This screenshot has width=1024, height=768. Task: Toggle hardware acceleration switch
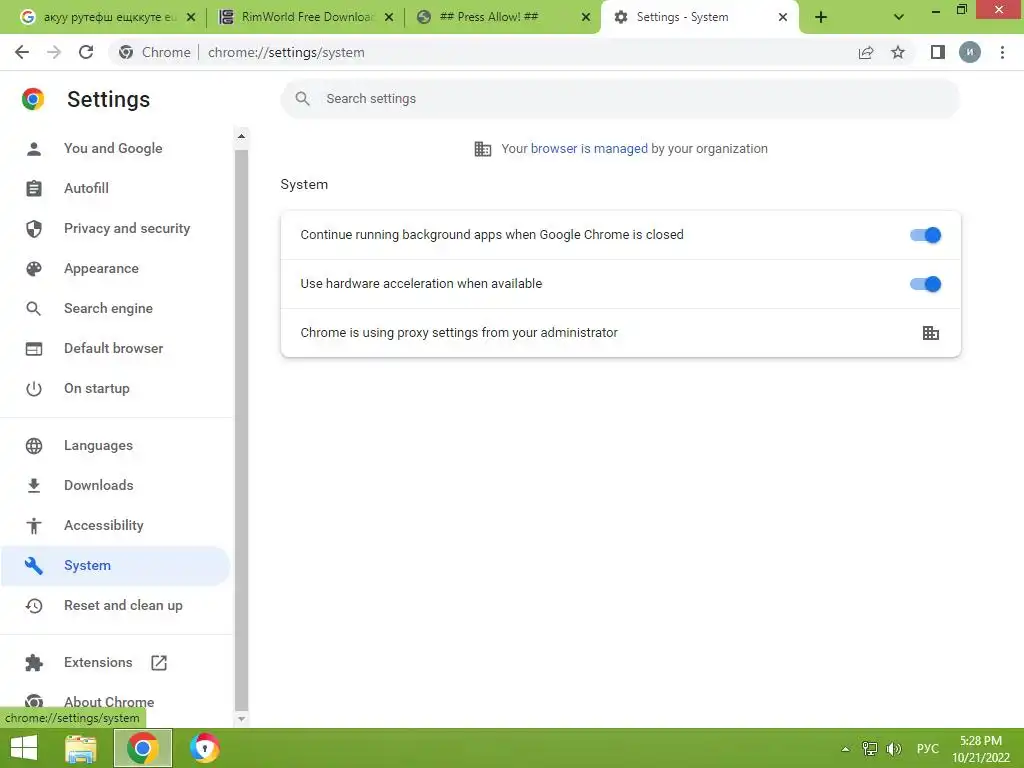[x=925, y=284]
